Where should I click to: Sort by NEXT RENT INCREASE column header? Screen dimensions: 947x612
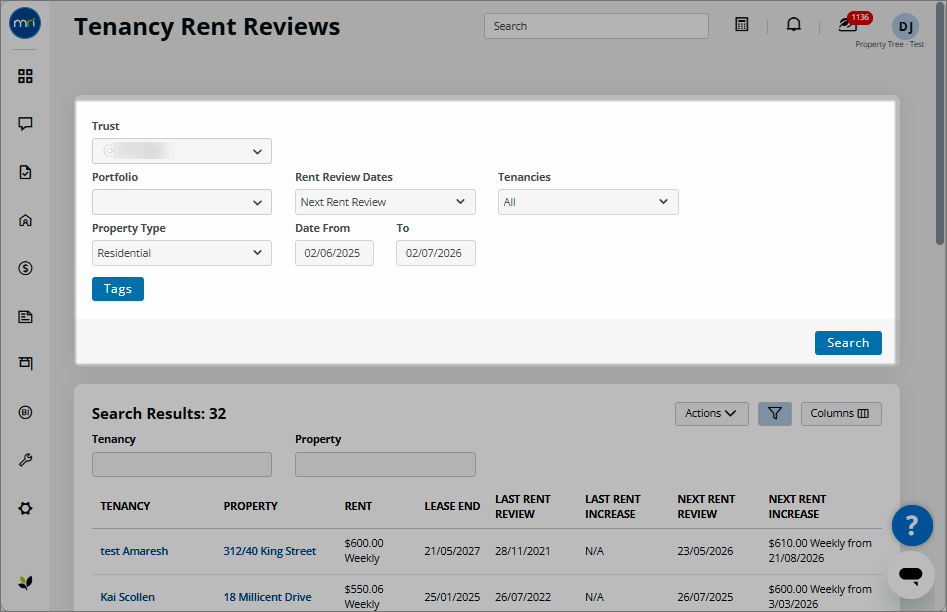797,506
